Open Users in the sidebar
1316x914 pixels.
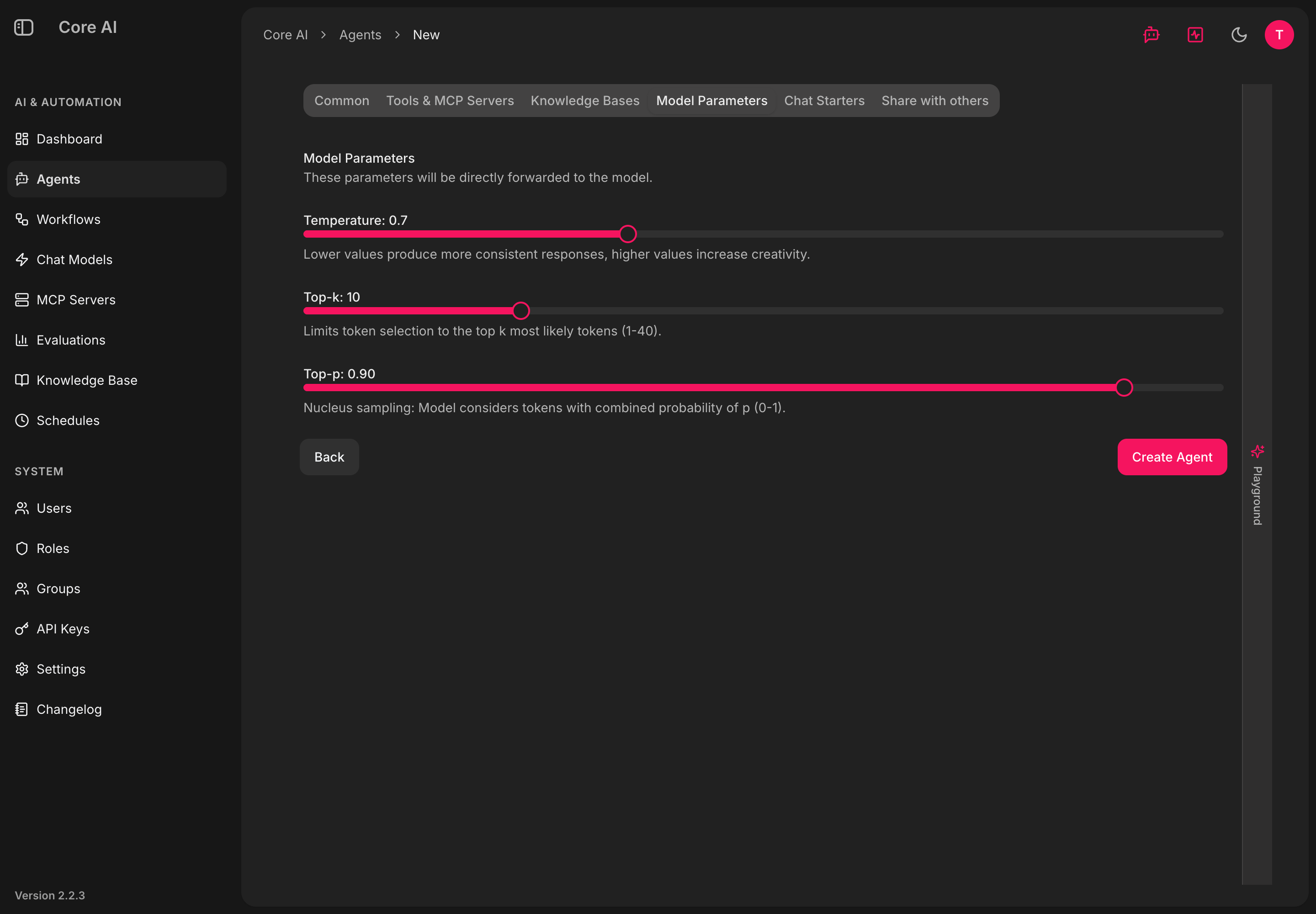point(117,508)
